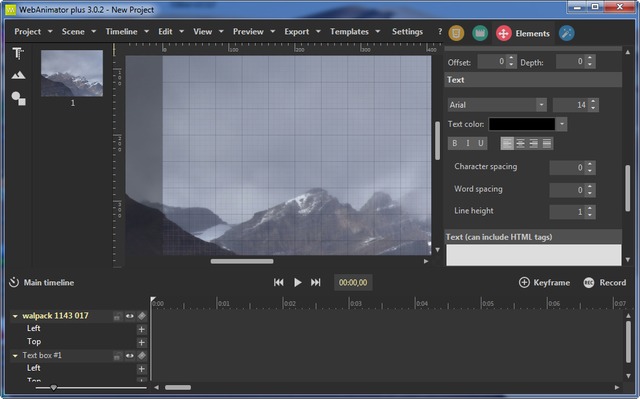Viewport: 640px width, 399px height.
Task: Select scene 1 thumbnail
Action: [x=72, y=73]
